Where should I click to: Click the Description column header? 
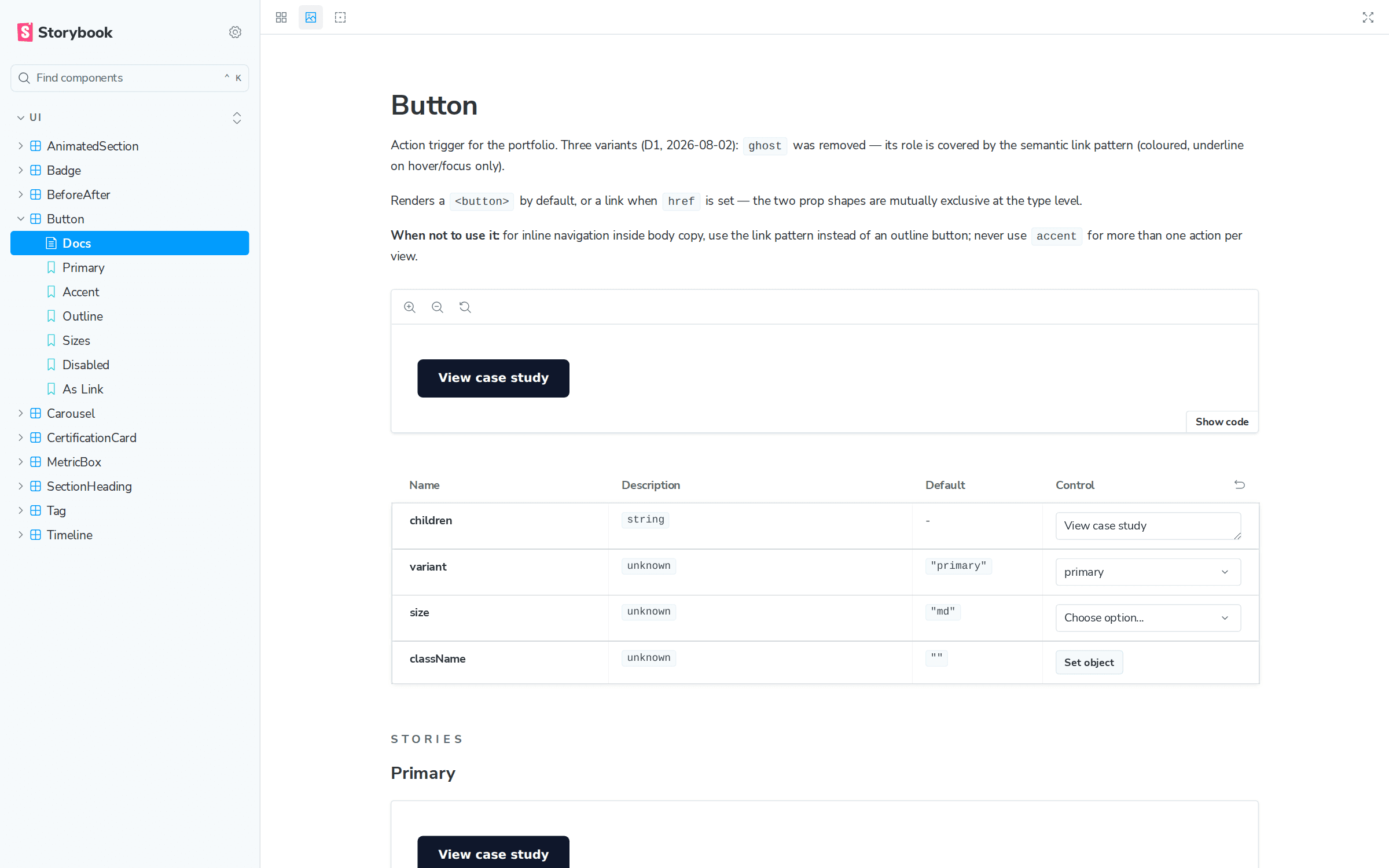coord(651,485)
